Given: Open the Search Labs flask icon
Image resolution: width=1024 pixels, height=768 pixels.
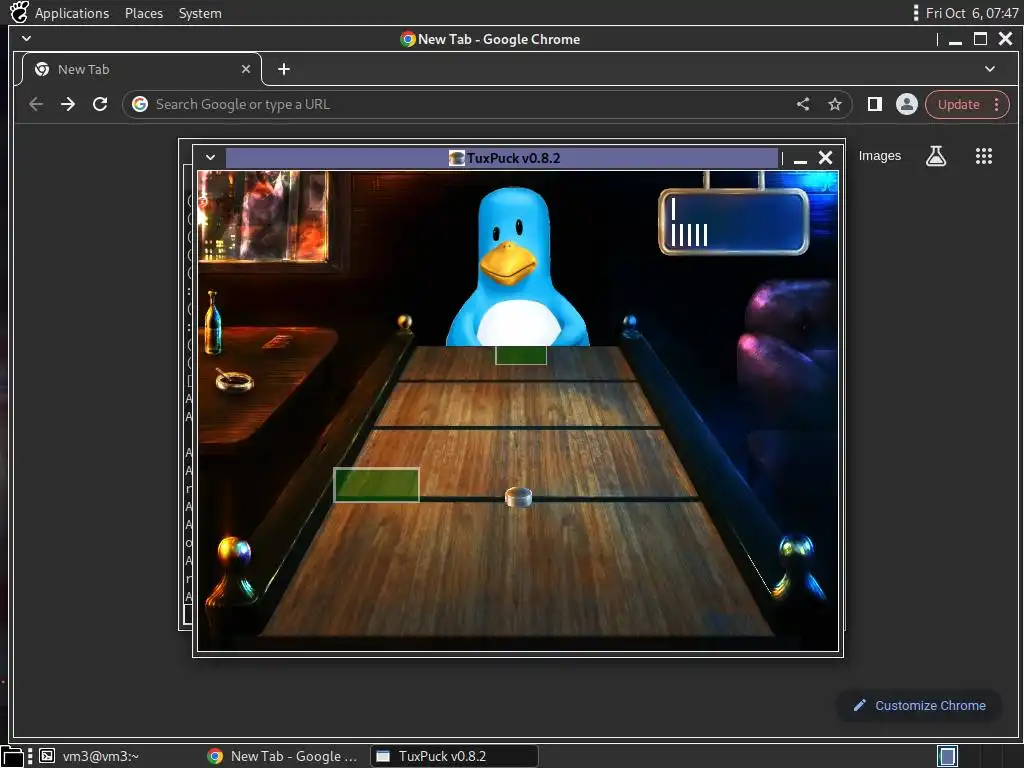Looking at the screenshot, I should click(x=936, y=156).
